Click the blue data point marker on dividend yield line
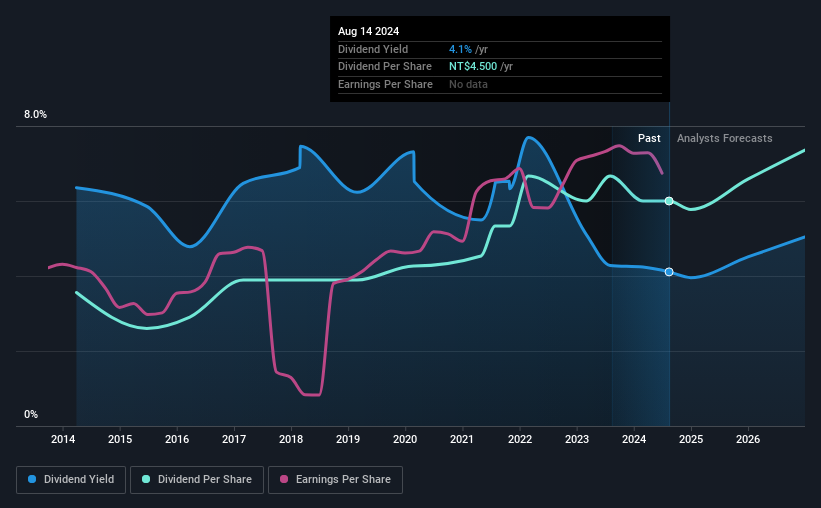 (x=669, y=272)
